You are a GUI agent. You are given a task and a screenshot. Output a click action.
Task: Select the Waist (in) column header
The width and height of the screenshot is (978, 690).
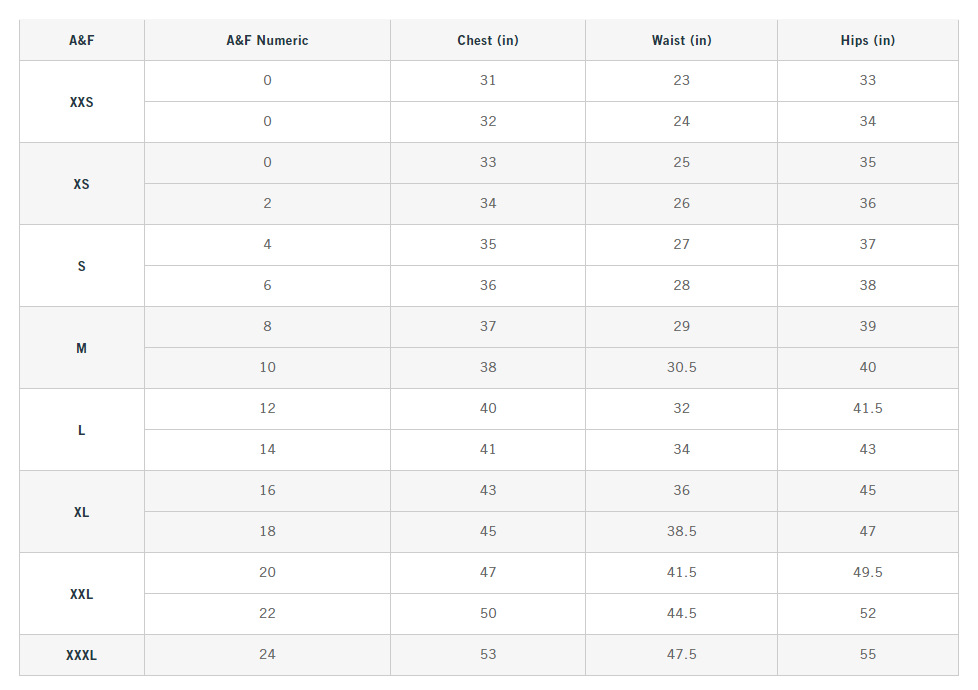[681, 41]
